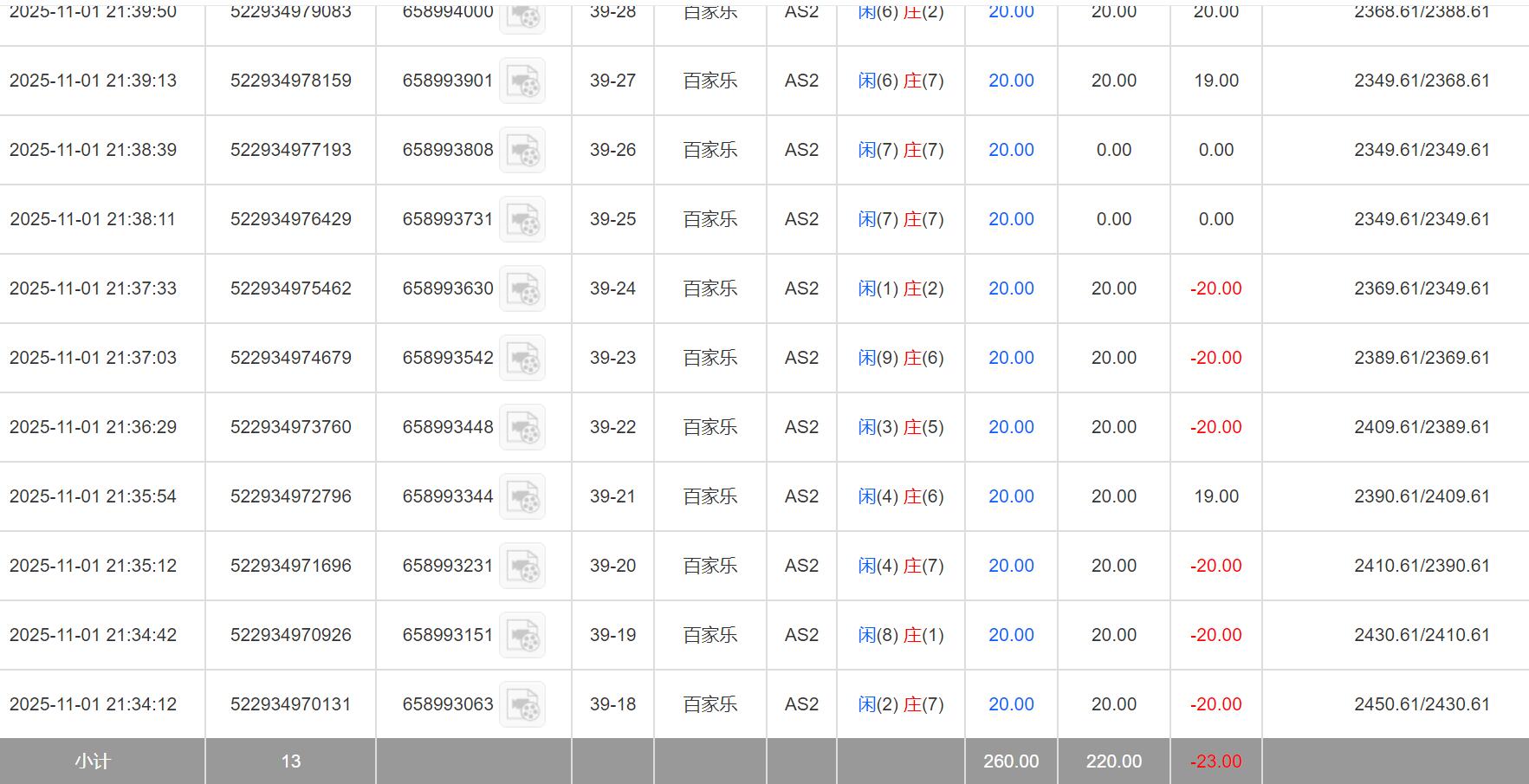Open the replay icon beside 658993063
This screenshot has width=1529, height=784.
tap(522, 704)
